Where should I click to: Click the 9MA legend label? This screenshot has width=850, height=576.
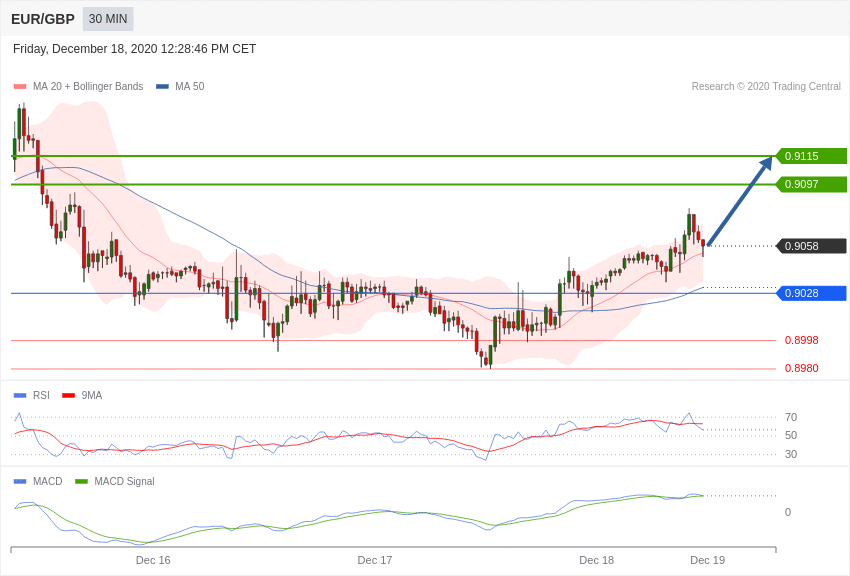(x=92, y=396)
